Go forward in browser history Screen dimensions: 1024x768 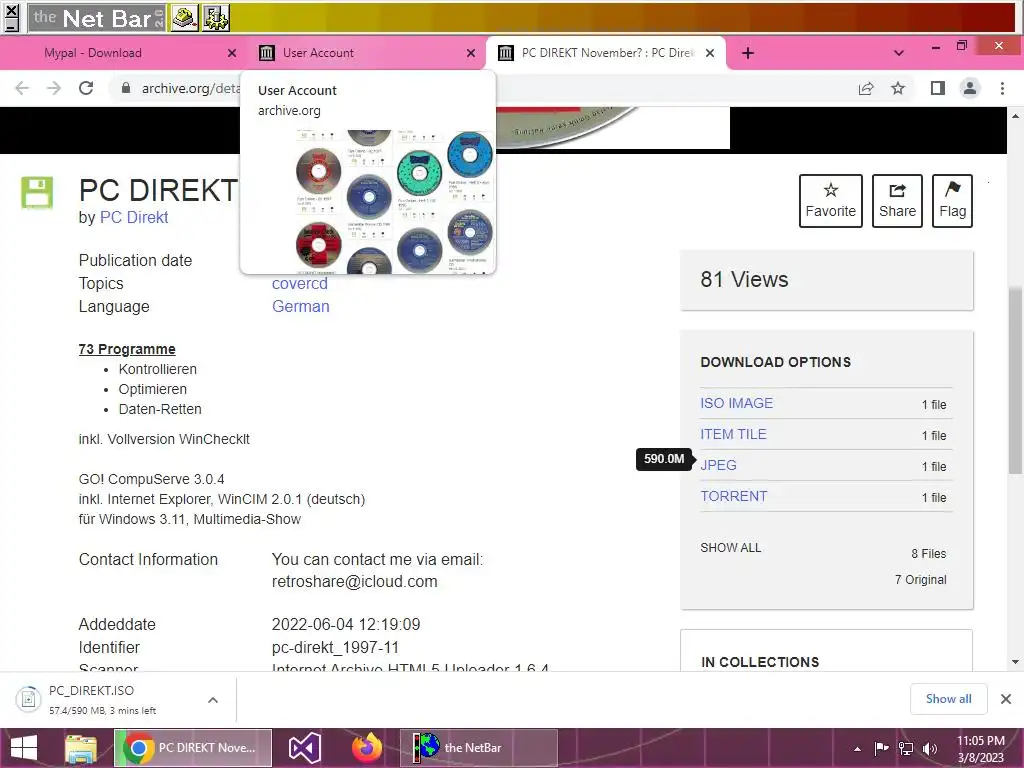pos(54,88)
